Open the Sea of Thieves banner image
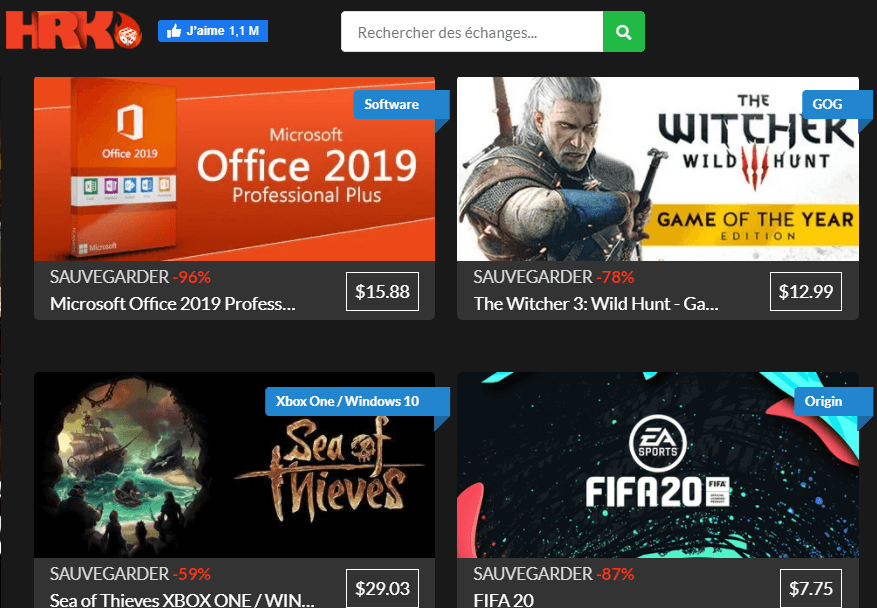This screenshot has width=877, height=608. tap(234, 465)
